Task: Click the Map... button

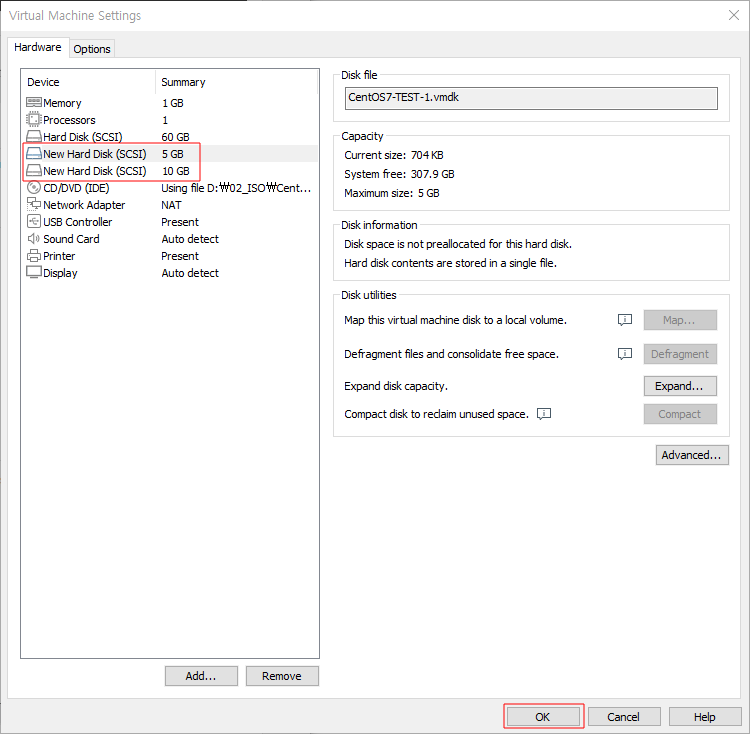Action: [x=680, y=320]
